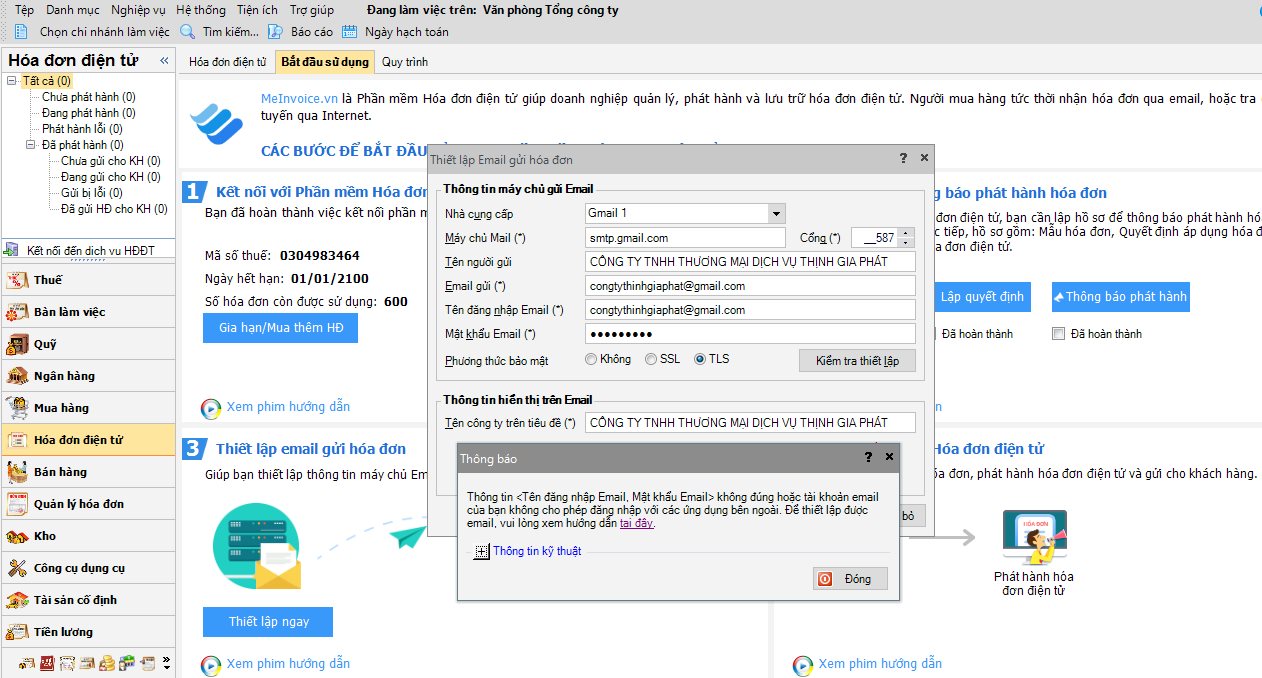Screen dimensions: 1262x678
Task: Collapse the Tất cả tree node
Action: pyautogui.click(x=11, y=81)
